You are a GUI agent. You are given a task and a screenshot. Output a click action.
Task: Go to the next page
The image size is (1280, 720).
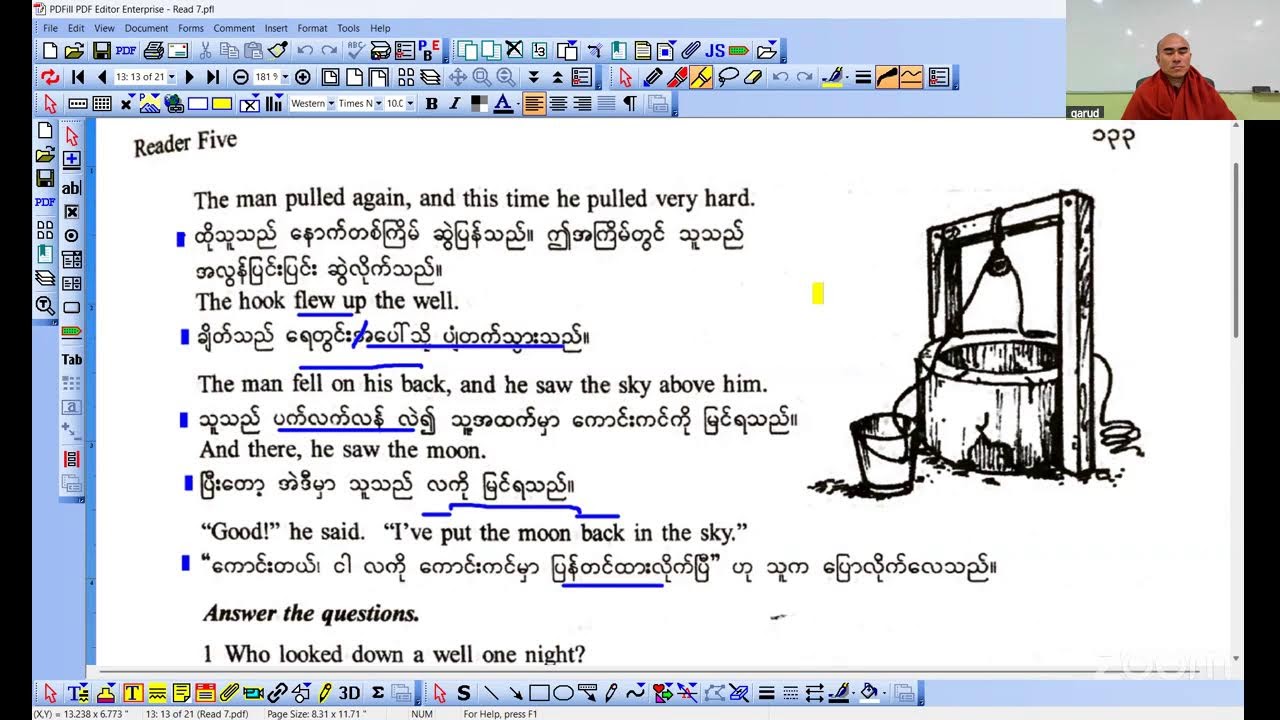pyautogui.click(x=190, y=77)
